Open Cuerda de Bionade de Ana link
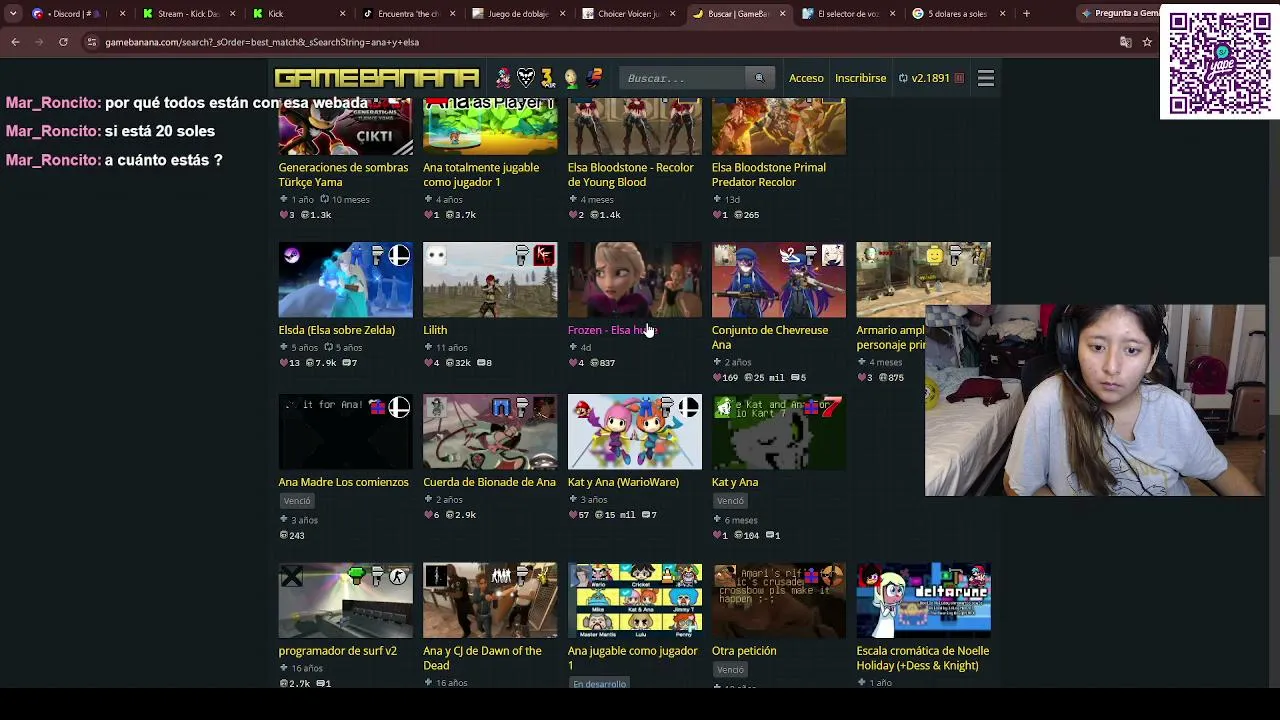The width and height of the screenshot is (1280, 720). 489,482
